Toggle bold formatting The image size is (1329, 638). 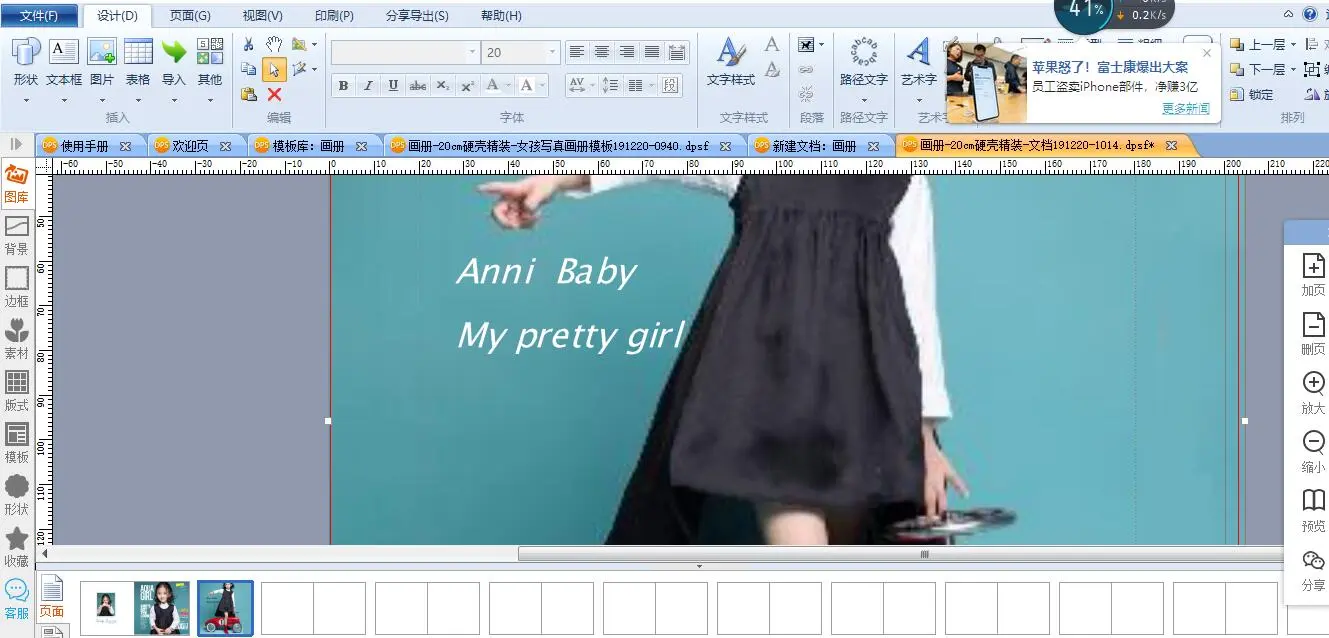tap(343, 86)
